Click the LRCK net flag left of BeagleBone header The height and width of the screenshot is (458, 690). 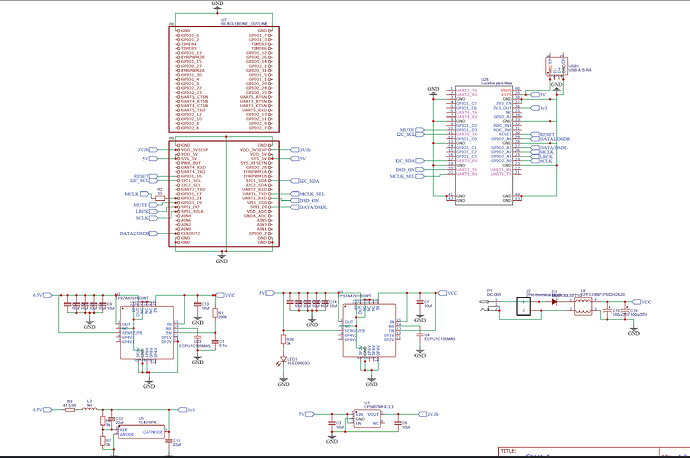pos(153,211)
